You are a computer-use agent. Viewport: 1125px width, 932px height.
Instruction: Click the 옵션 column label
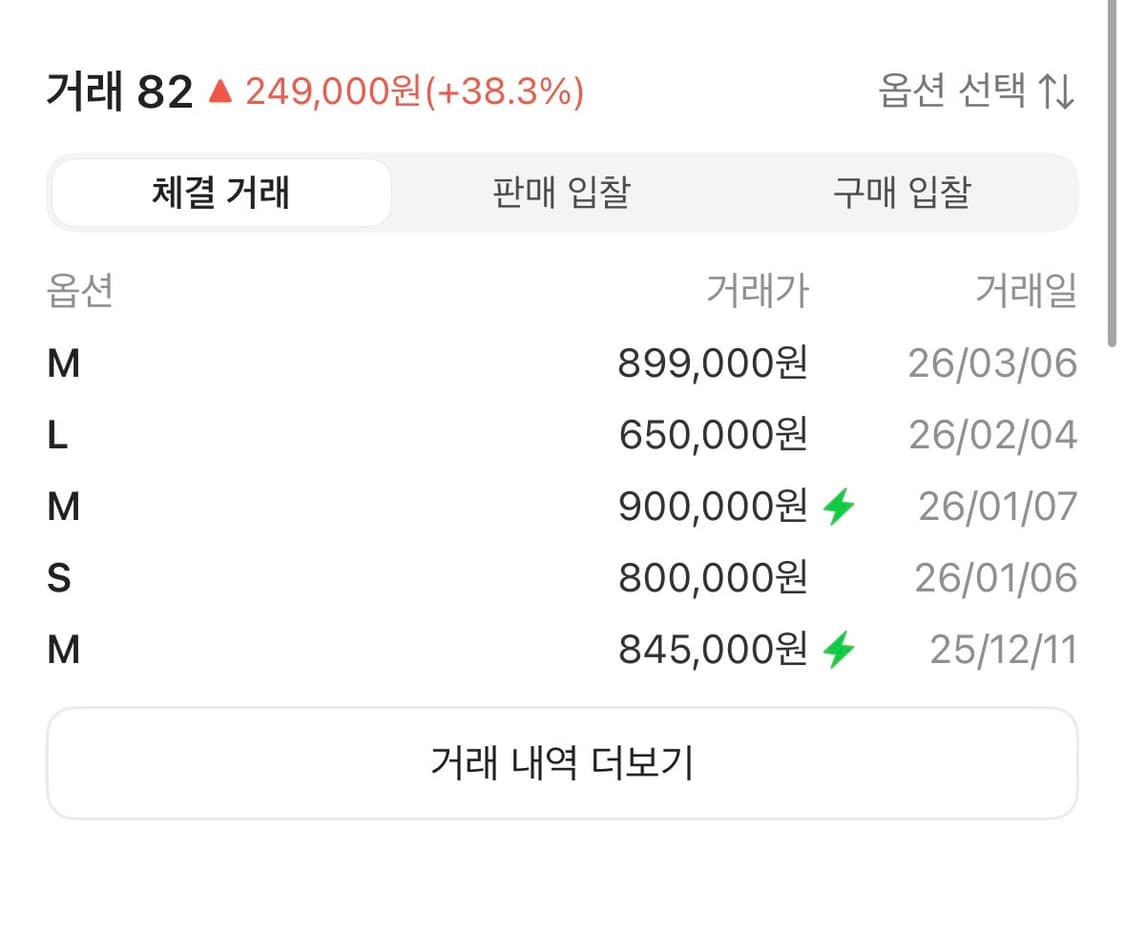[80, 291]
